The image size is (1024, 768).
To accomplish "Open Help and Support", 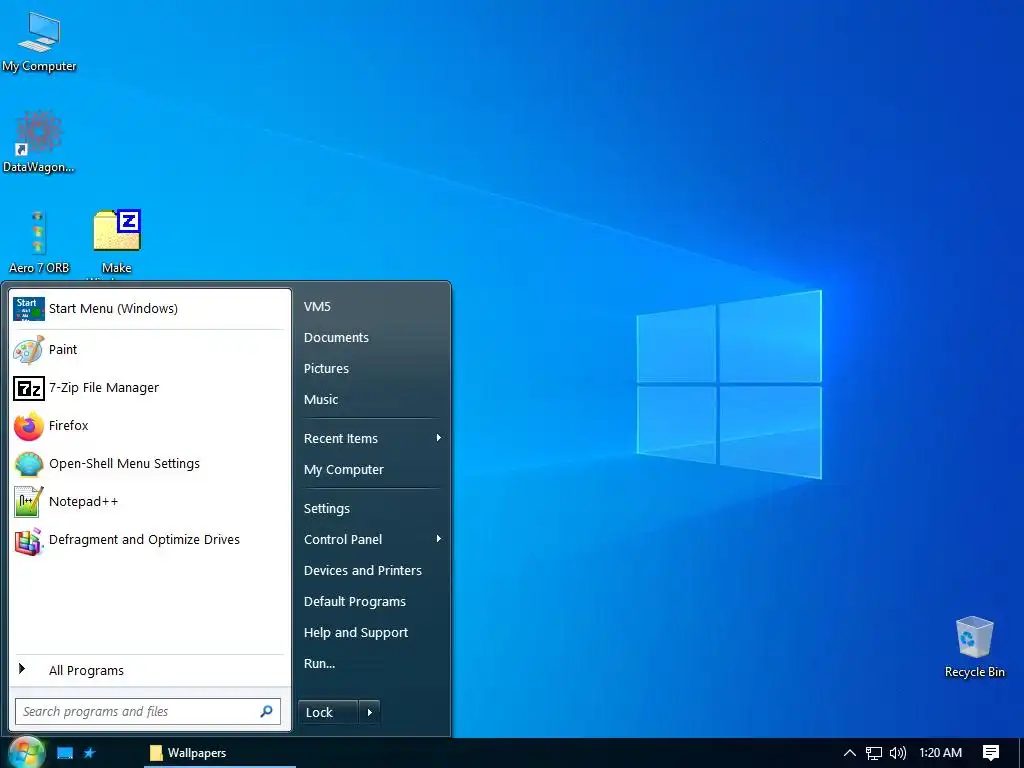I will point(356,633).
